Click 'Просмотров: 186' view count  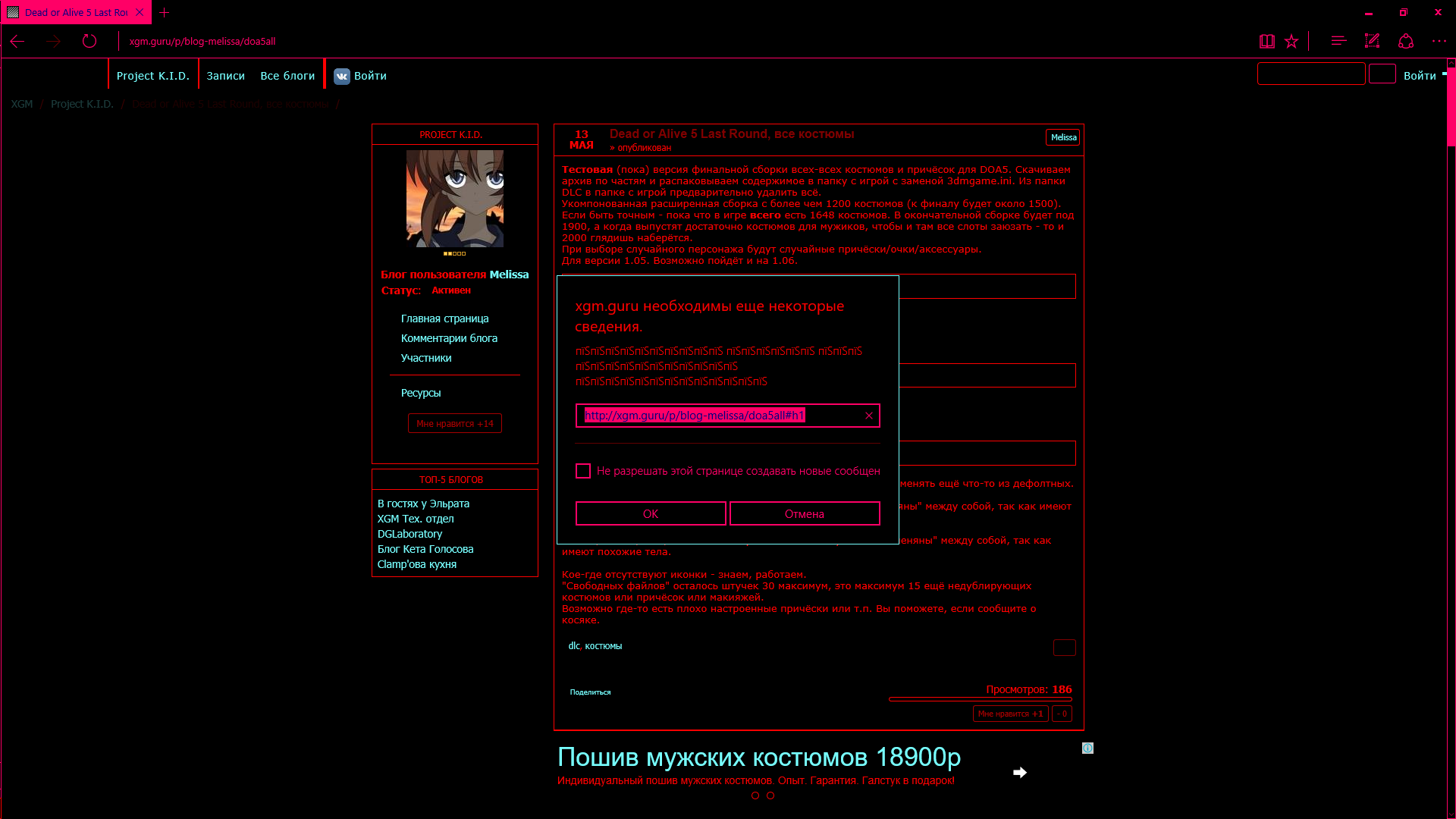[x=1029, y=689]
